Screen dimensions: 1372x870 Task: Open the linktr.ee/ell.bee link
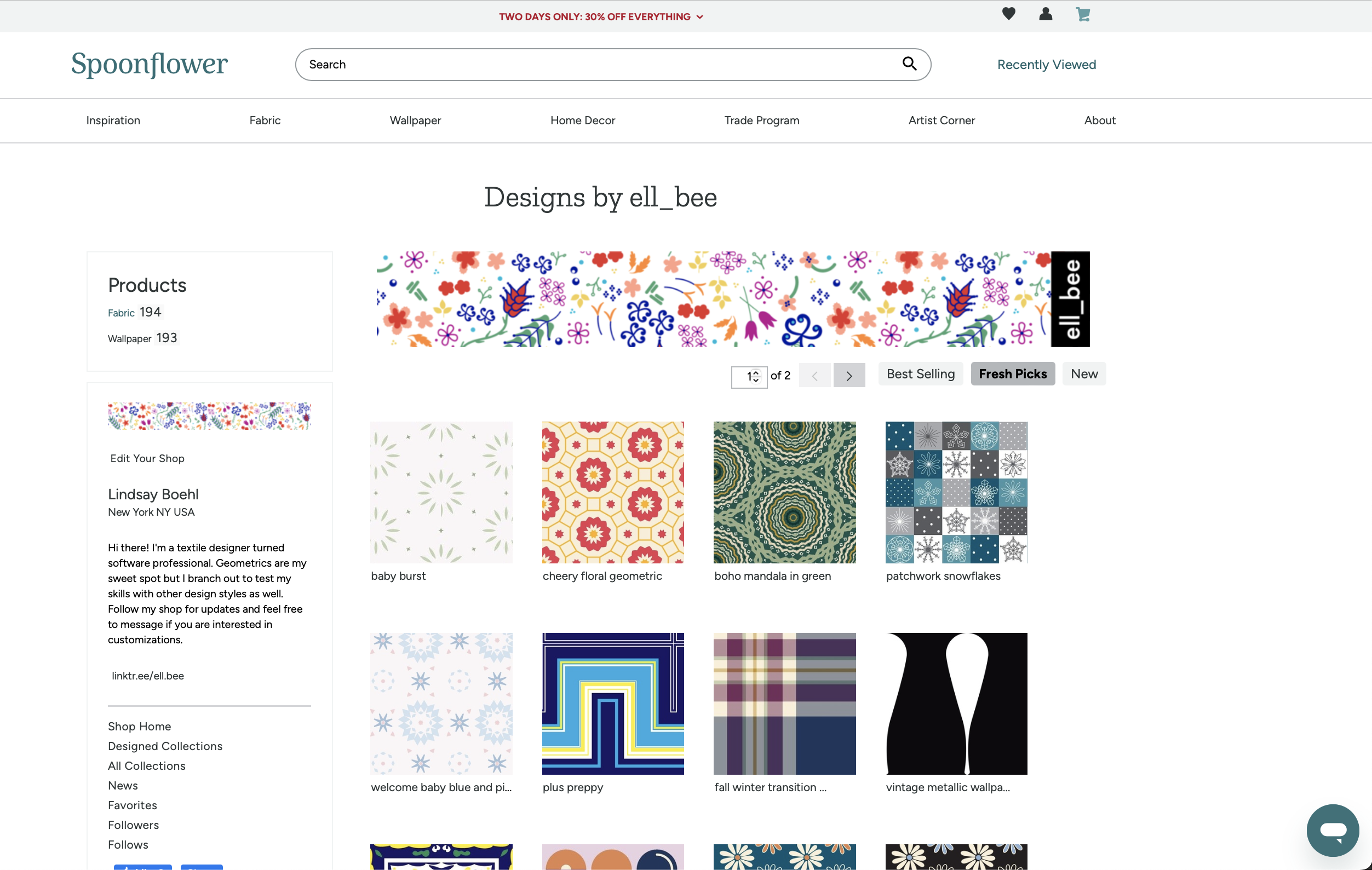point(147,676)
